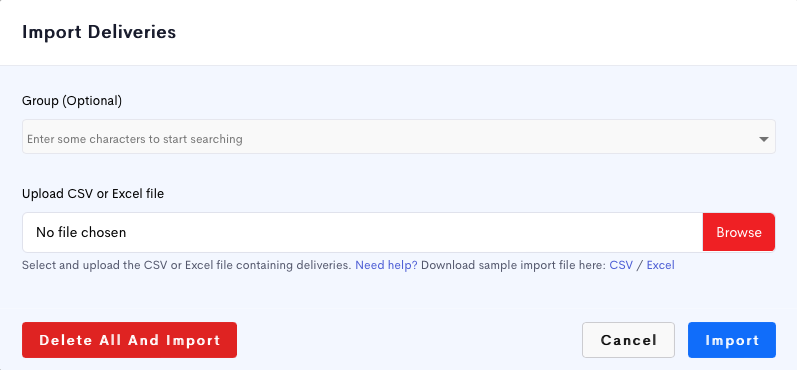Cancel the Import Deliveries dialog
797x370 pixels.
(628, 340)
